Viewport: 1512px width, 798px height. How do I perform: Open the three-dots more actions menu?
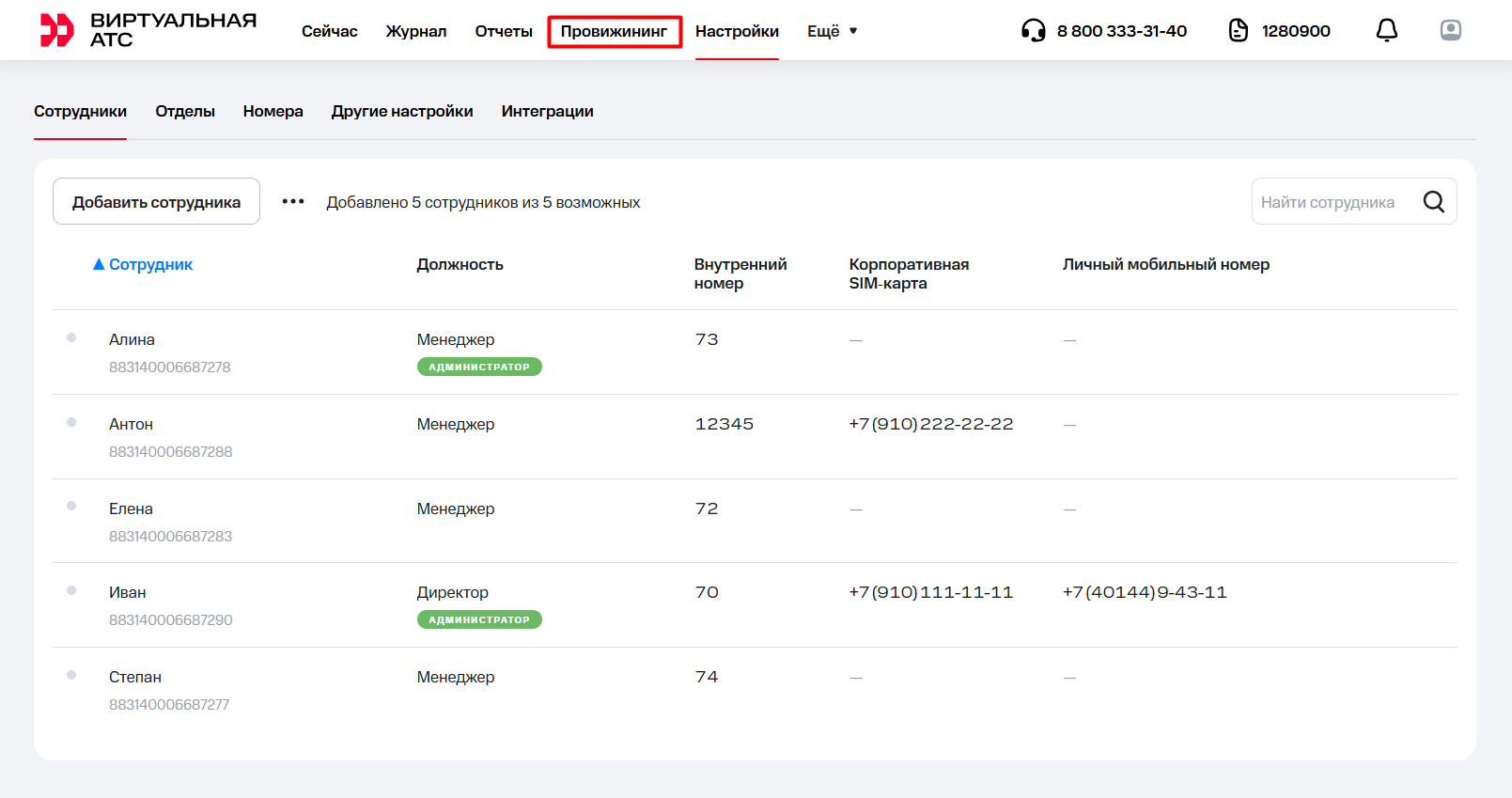coord(293,202)
